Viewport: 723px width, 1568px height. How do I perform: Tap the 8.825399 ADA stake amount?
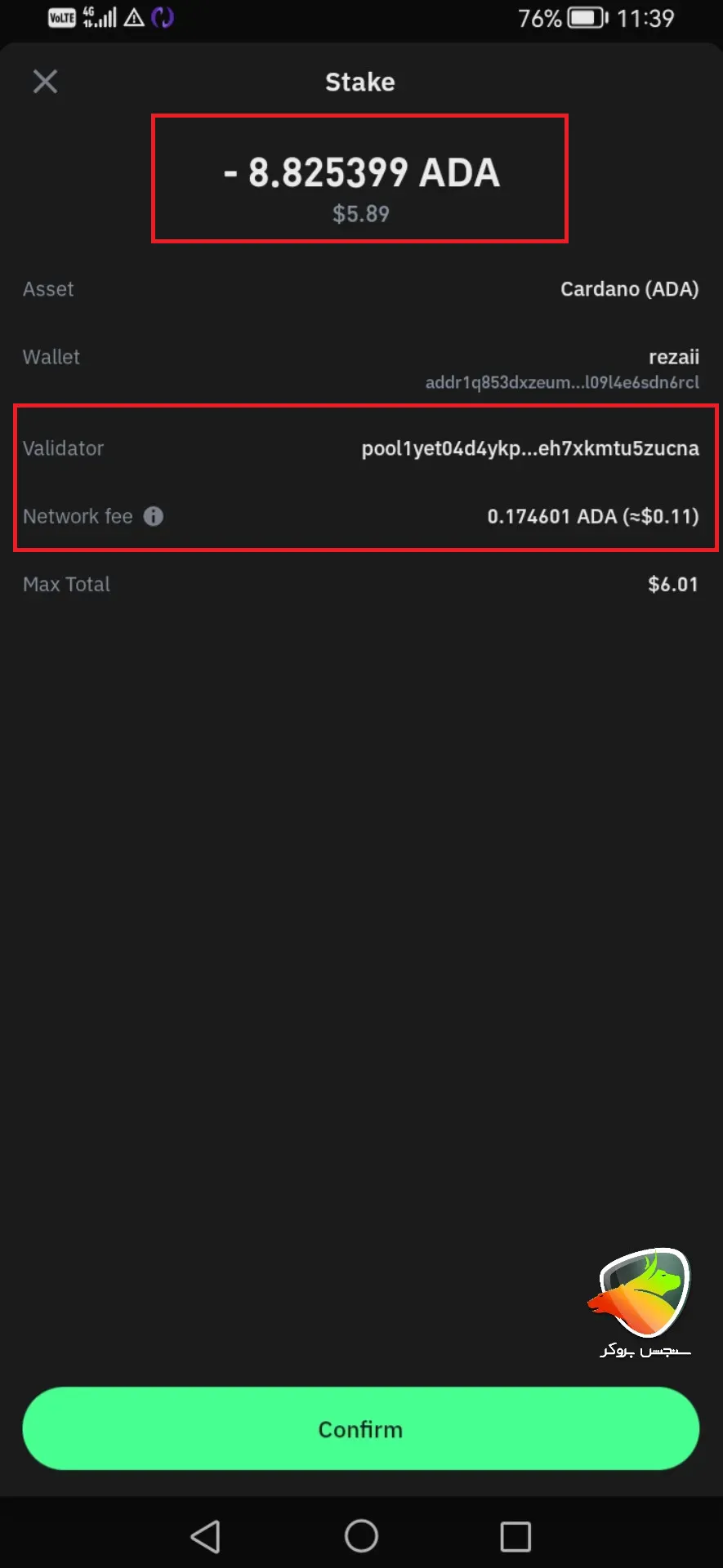click(362, 173)
